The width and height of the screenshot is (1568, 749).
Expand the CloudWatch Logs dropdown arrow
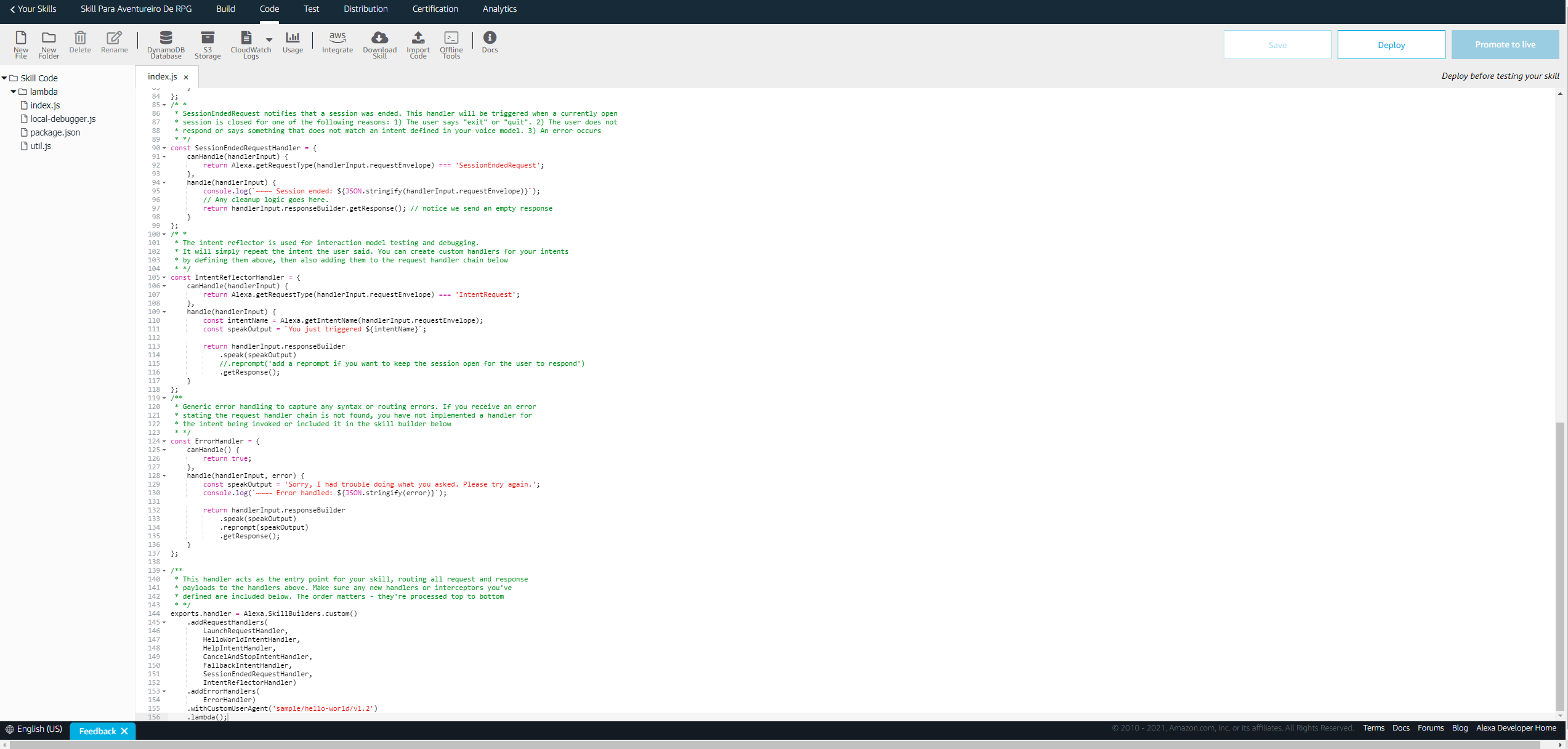click(269, 40)
